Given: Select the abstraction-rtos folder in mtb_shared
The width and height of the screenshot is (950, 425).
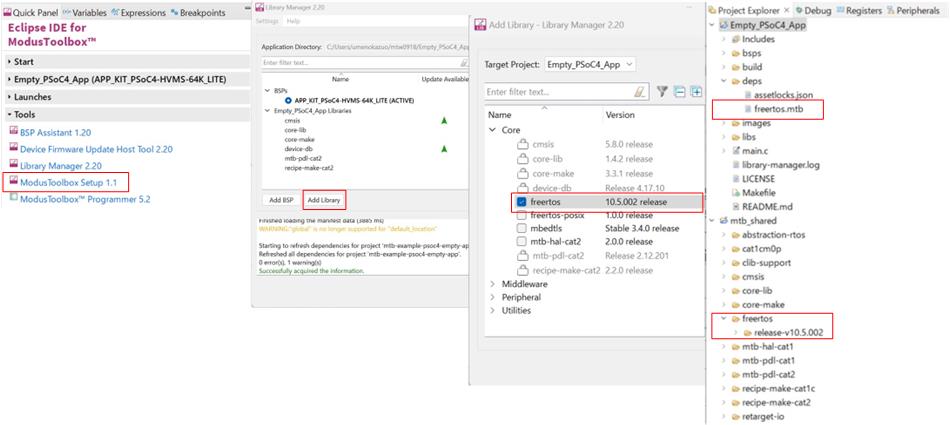Looking at the screenshot, I should click(774, 235).
